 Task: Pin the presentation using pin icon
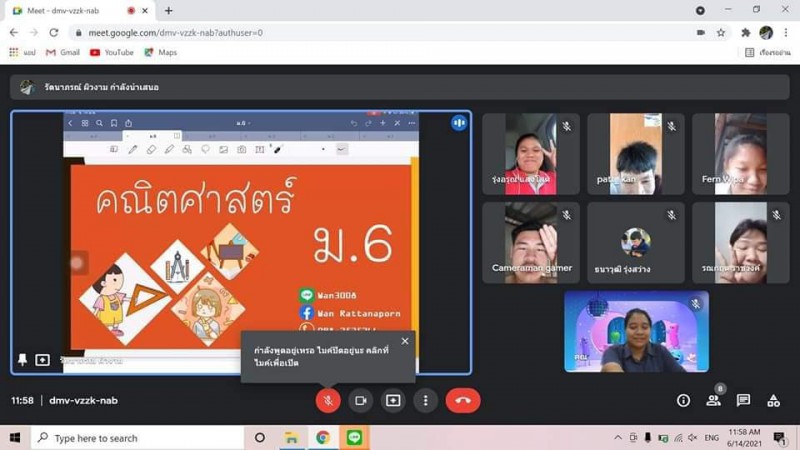point(22,359)
